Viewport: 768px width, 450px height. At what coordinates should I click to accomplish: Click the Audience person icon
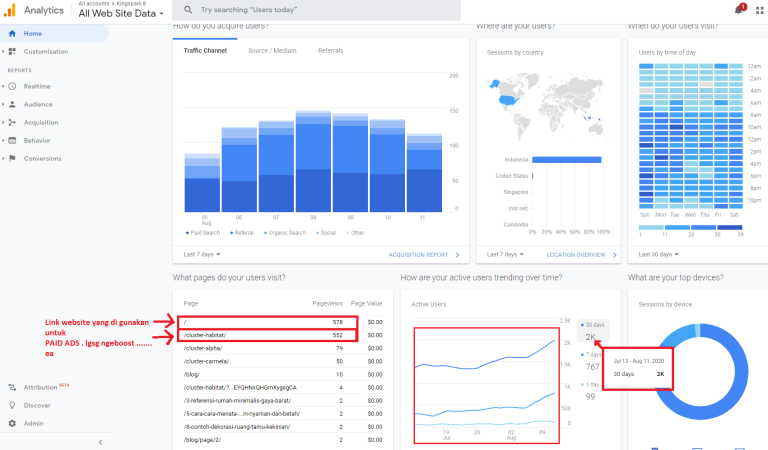point(12,104)
